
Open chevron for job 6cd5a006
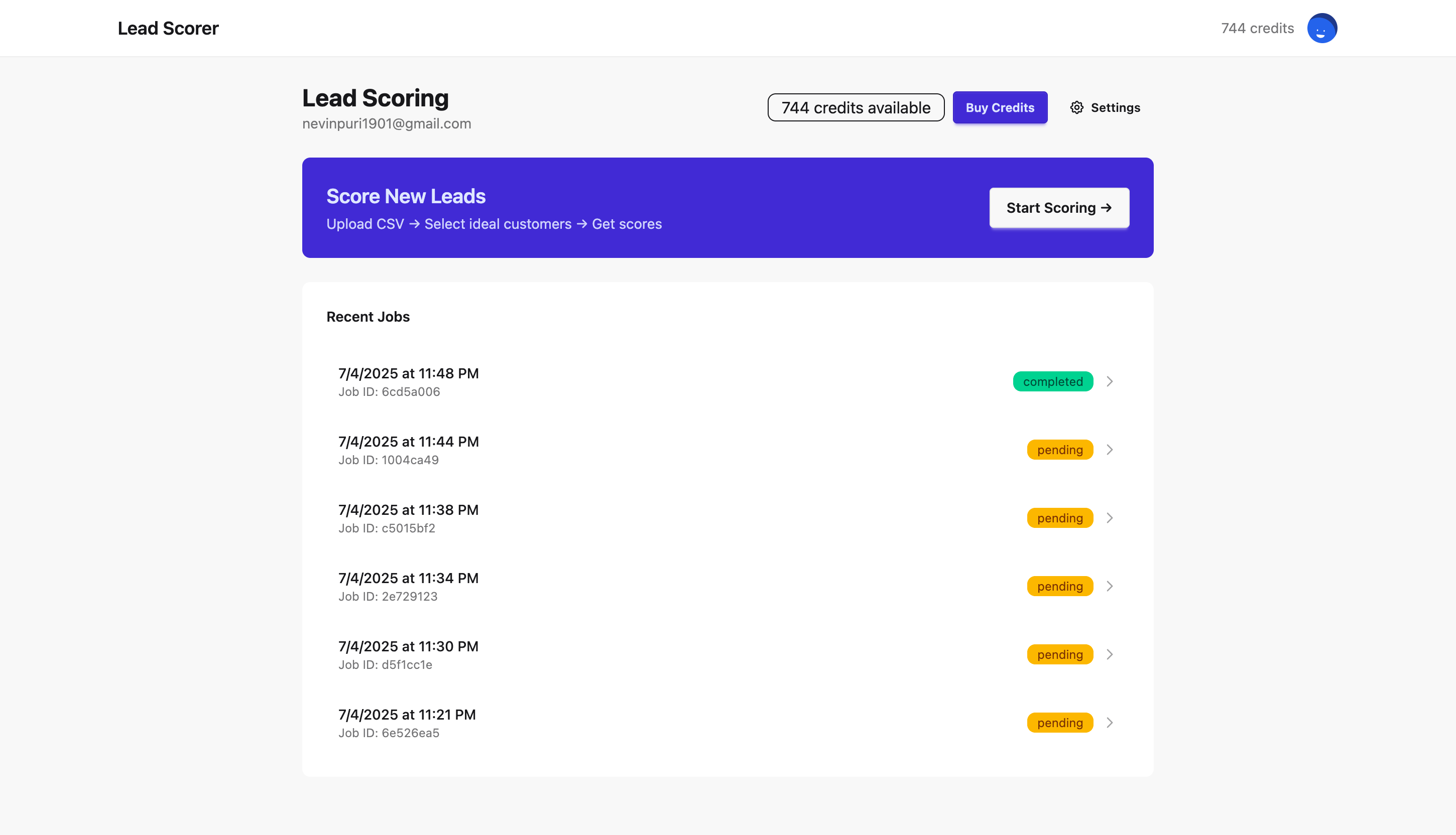[x=1110, y=381]
